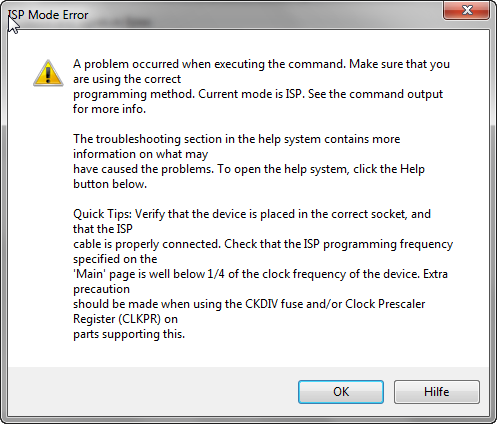Click the 'Quick Tips: Verify' text line
This screenshot has height=424, width=497.
(x=252, y=214)
